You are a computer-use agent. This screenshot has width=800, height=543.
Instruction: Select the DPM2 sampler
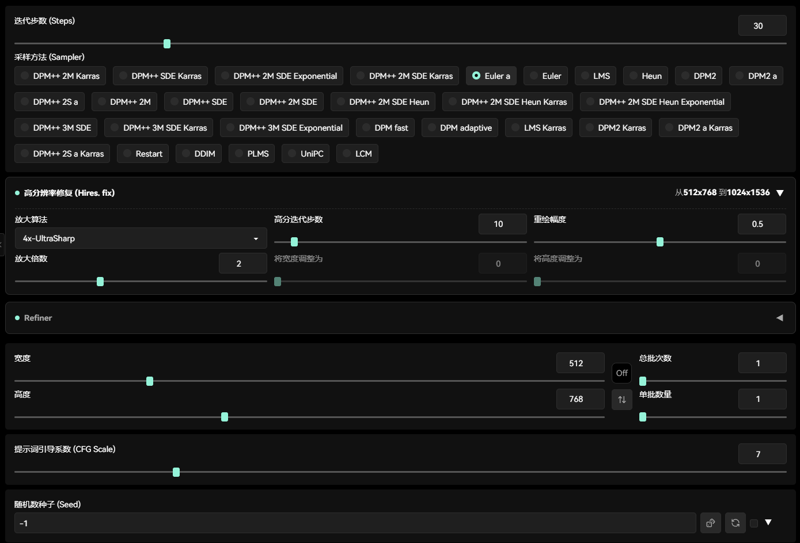pos(698,76)
